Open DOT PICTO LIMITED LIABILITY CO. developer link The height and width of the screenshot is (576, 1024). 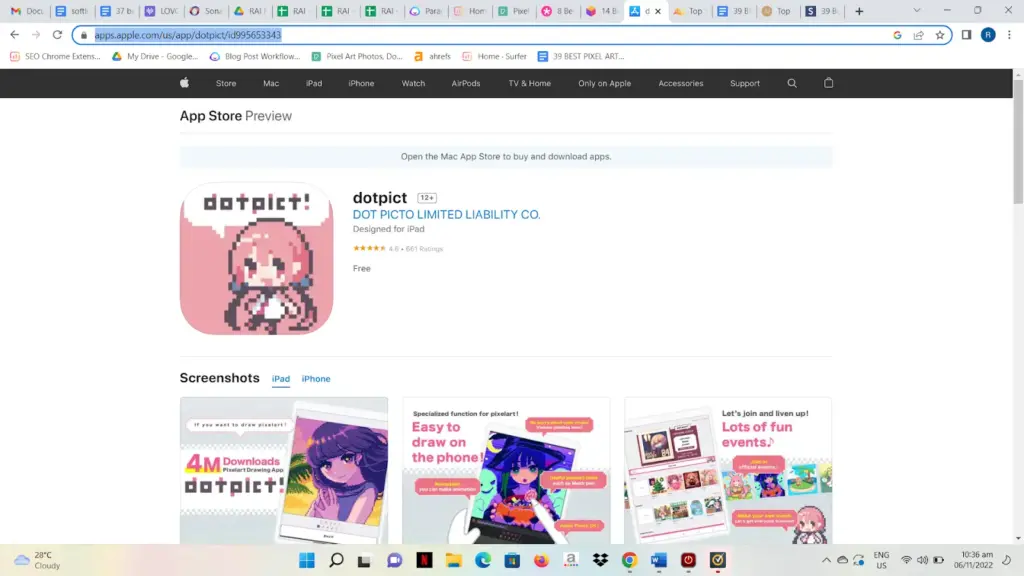tap(446, 215)
